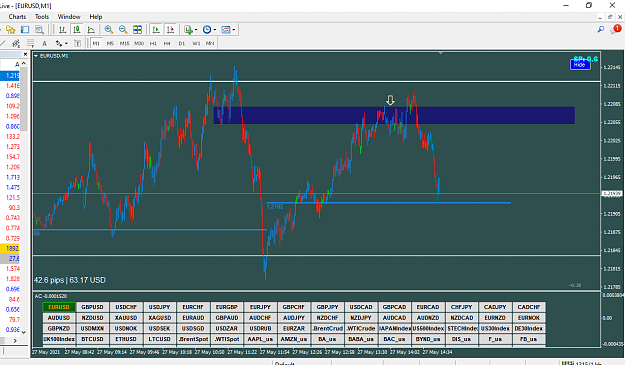
Task: Select the FB_us symbol button
Action: [529, 339]
